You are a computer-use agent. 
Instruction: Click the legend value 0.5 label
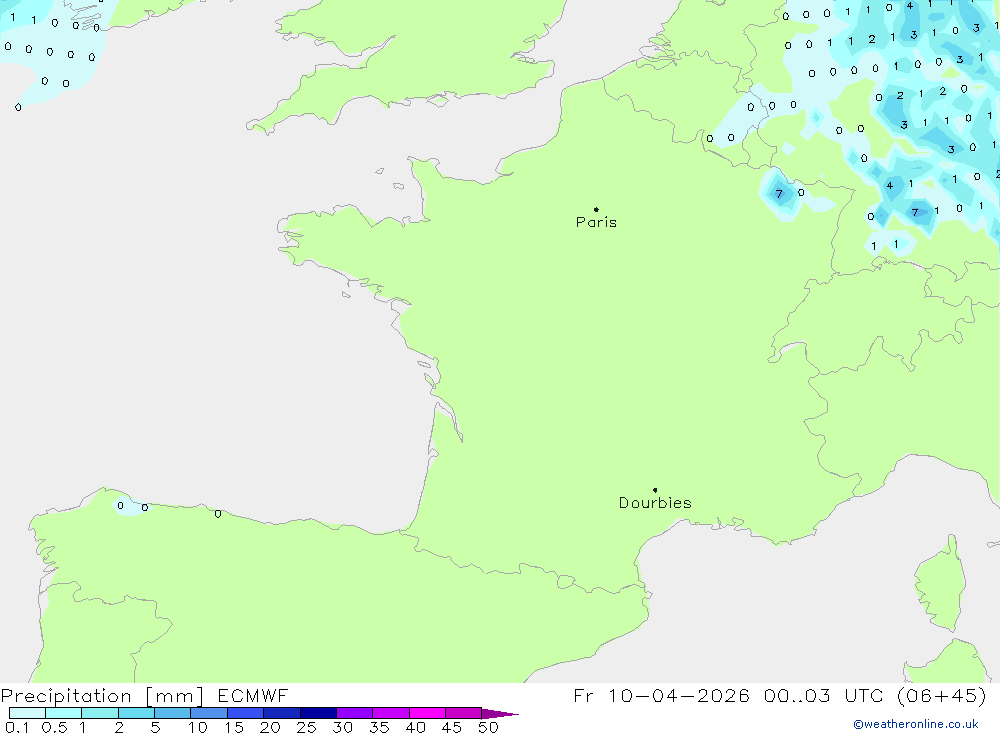(x=53, y=727)
